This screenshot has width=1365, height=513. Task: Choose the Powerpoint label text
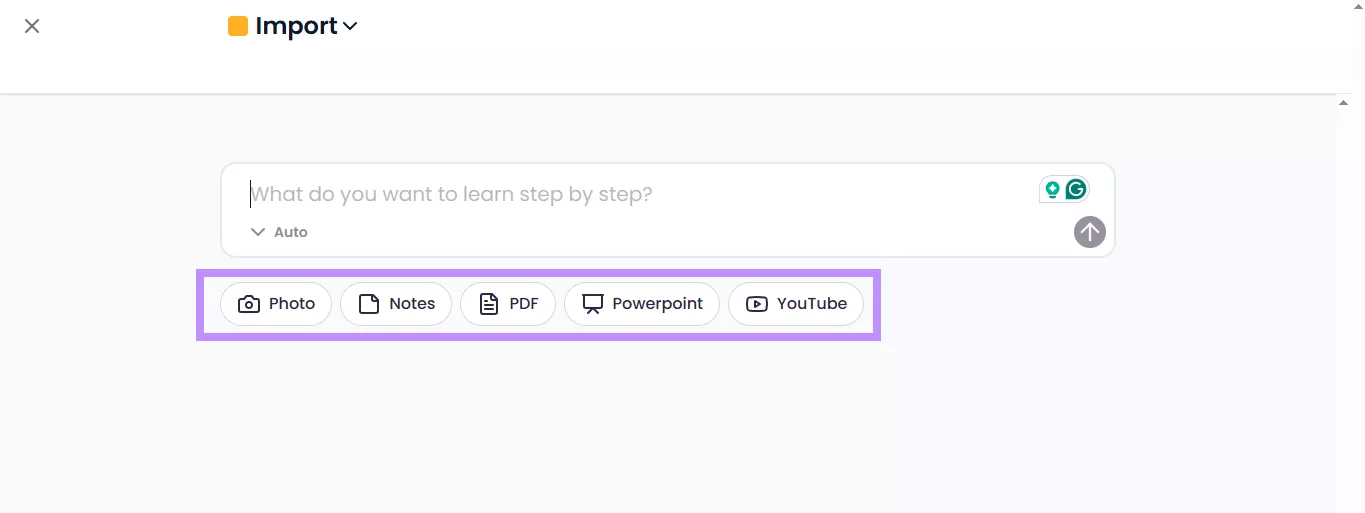658,304
